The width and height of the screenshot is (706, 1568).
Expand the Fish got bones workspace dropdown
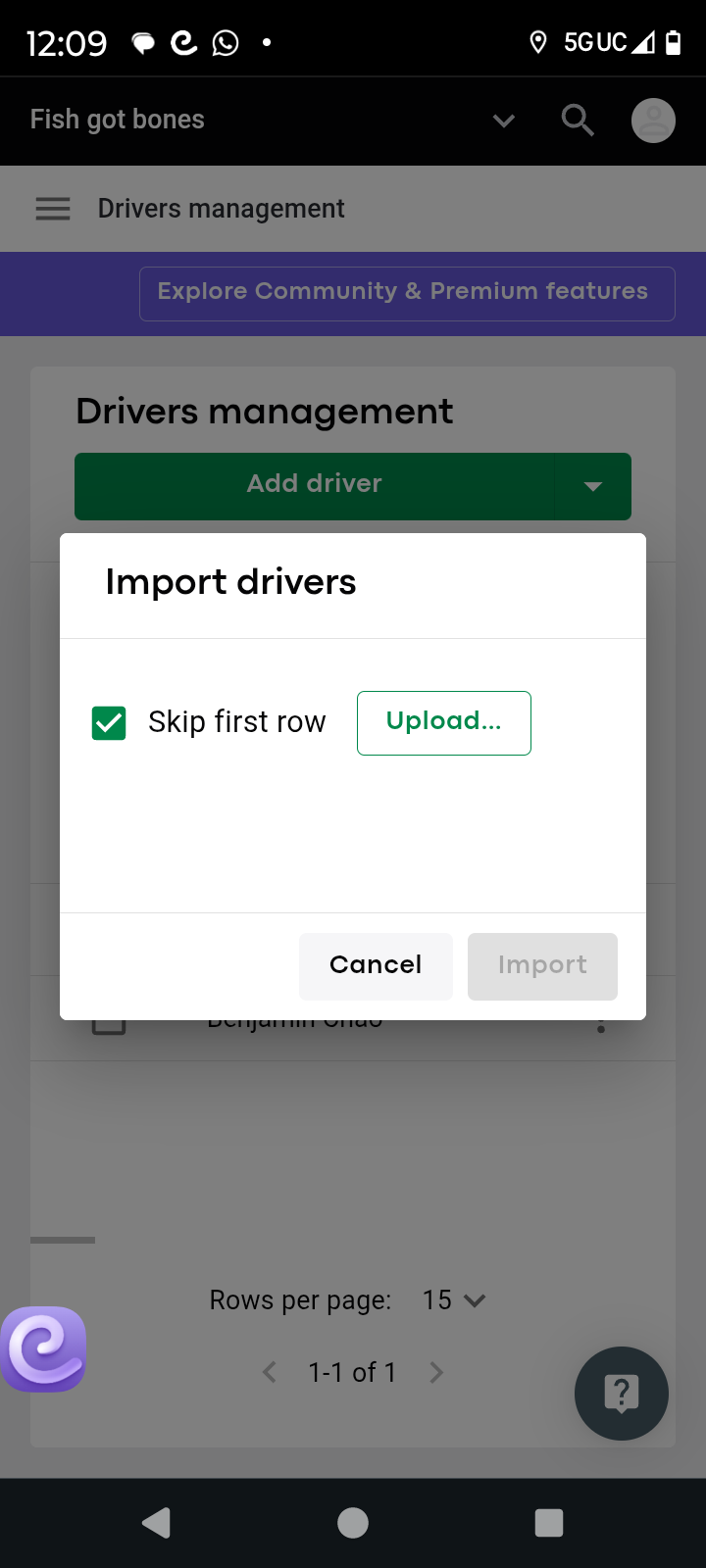504,121
